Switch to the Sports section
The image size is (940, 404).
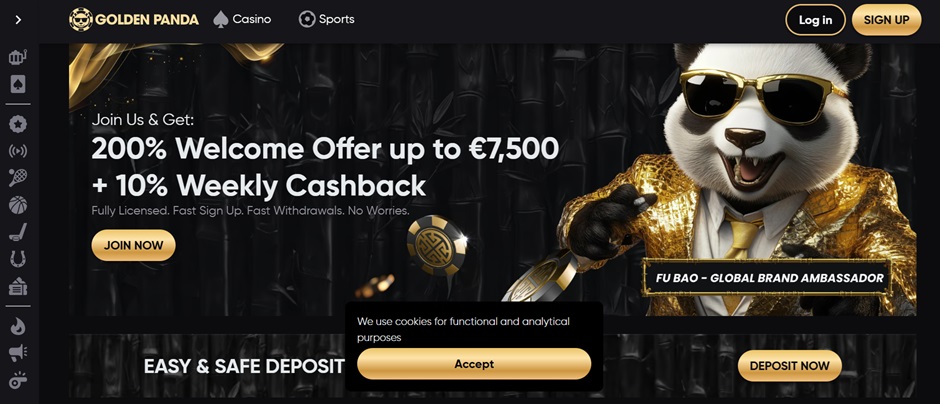tap(327, 19)
